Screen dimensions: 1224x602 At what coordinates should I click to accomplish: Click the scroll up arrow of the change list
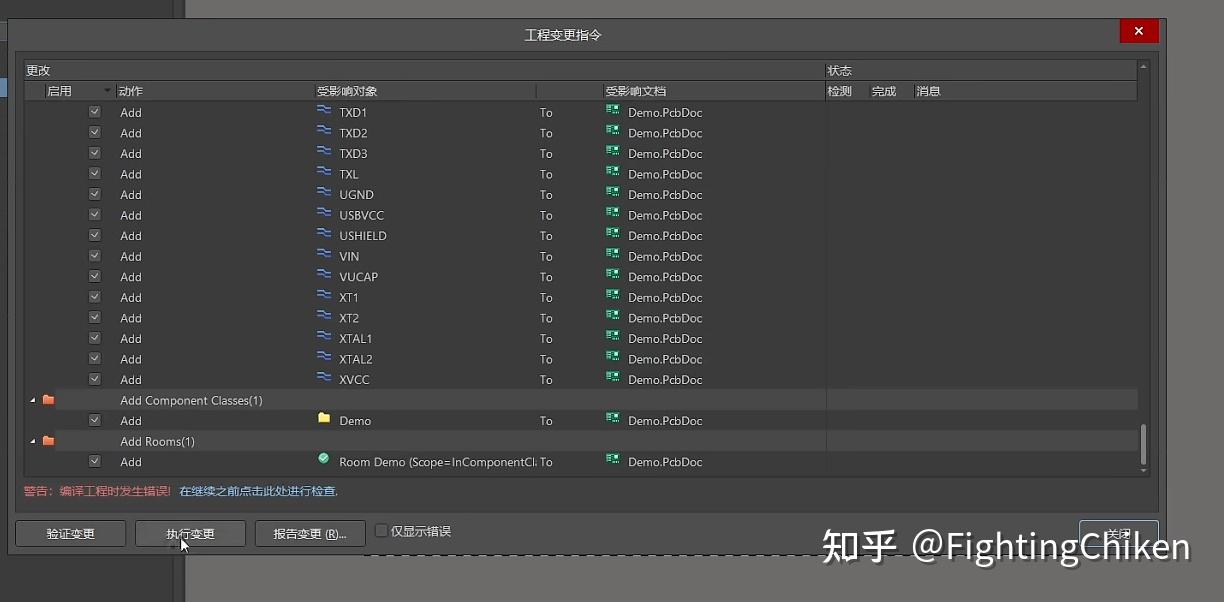pos(1144,67)
